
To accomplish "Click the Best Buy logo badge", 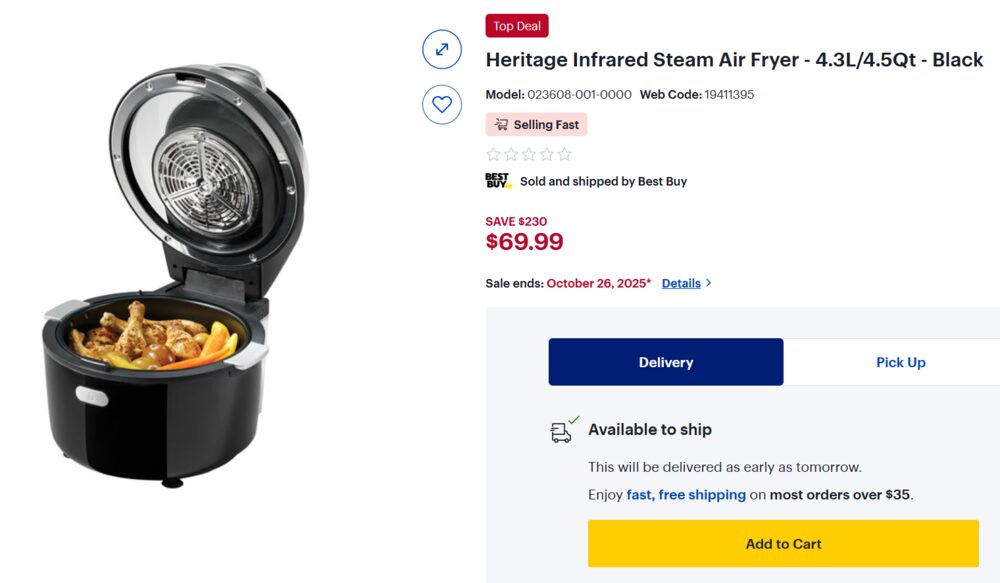I will [x=496, y=181].
